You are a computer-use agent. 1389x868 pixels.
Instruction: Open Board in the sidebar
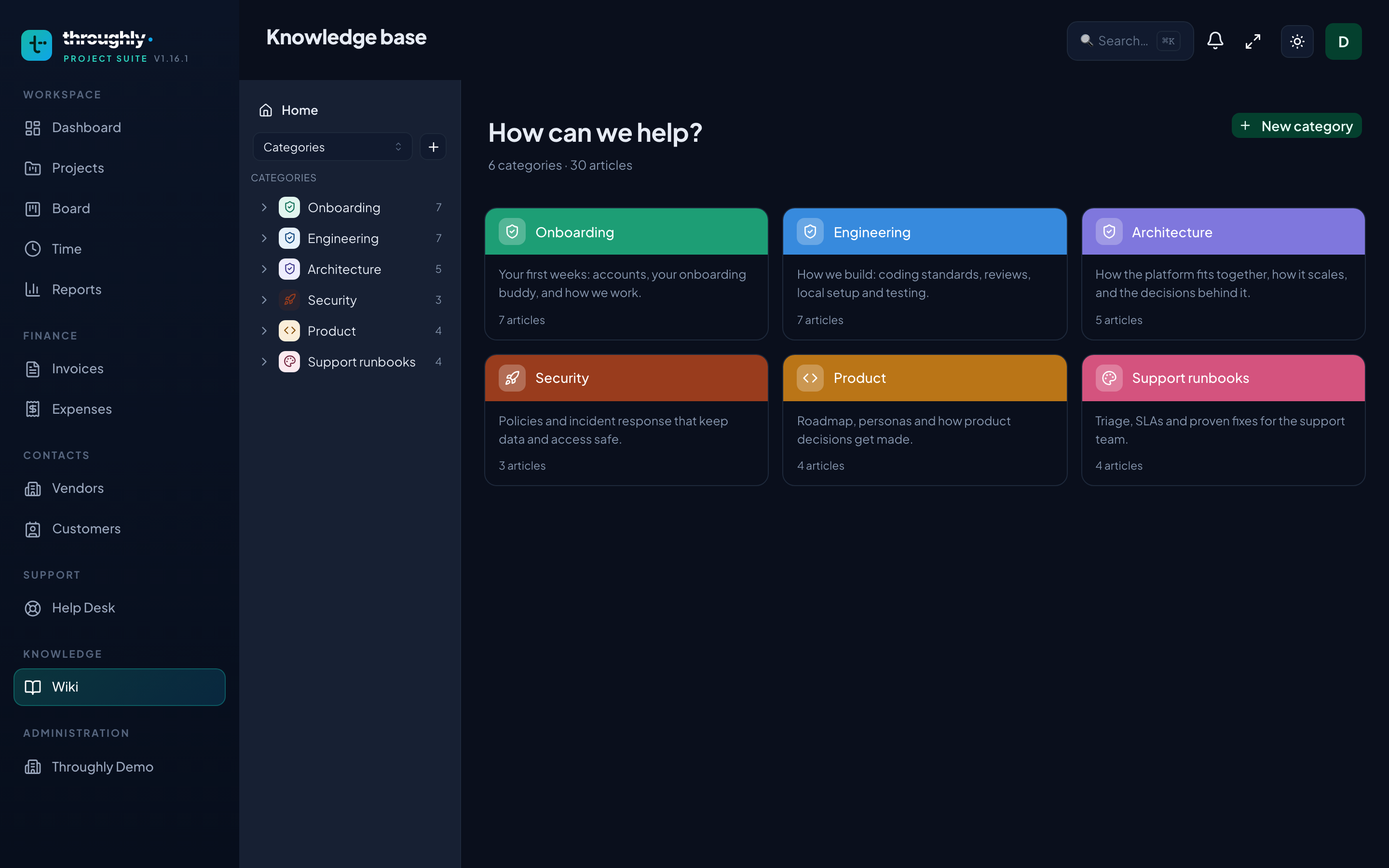pyautogui.click(x=120, y=208)
